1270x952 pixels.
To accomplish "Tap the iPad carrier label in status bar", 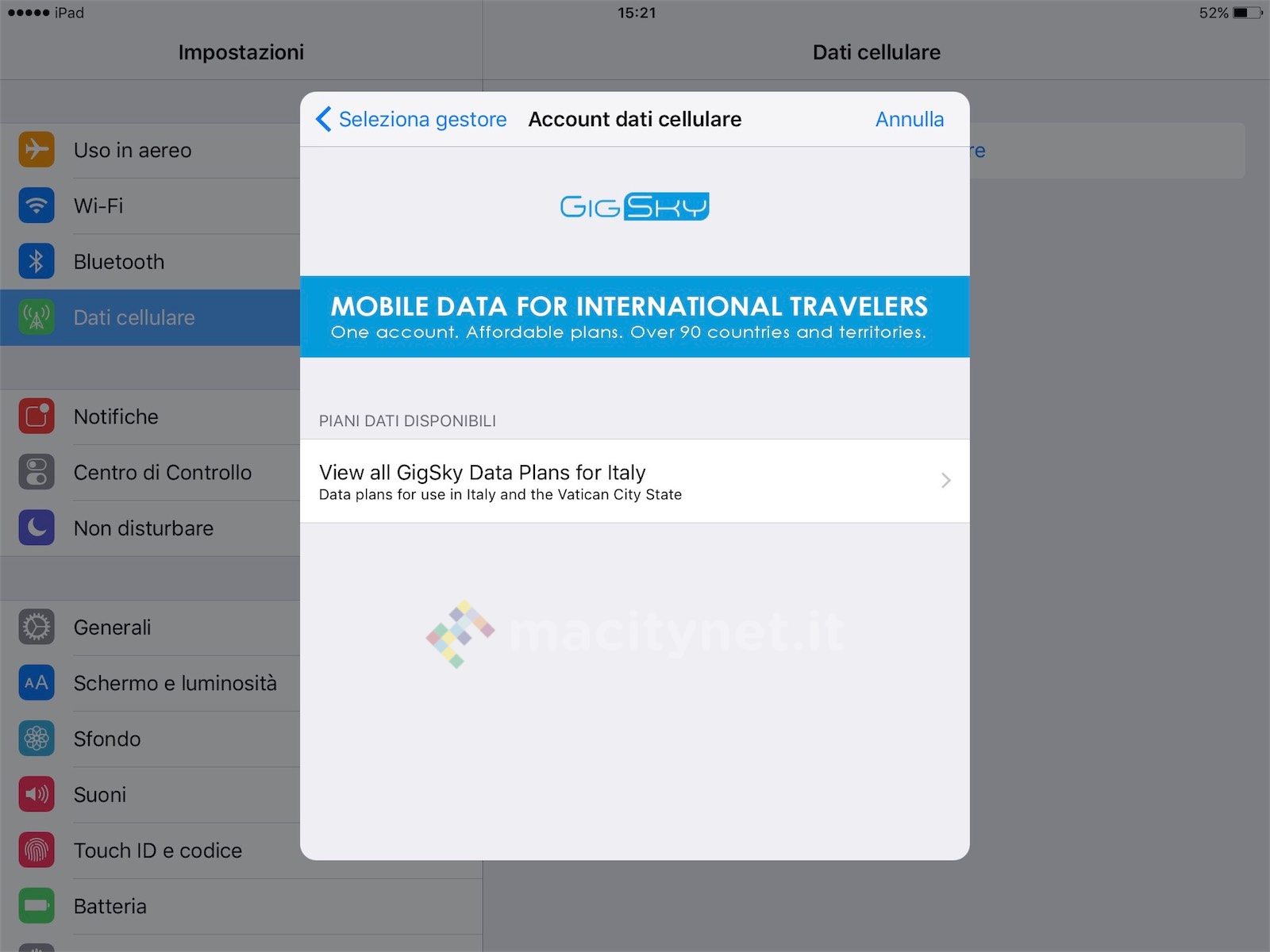I will pyautogui.click(x=70, y=13).
